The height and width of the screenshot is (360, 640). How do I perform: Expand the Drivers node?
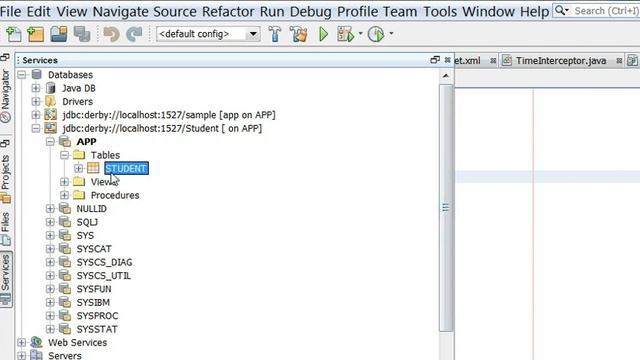click(x=36, y=102)
